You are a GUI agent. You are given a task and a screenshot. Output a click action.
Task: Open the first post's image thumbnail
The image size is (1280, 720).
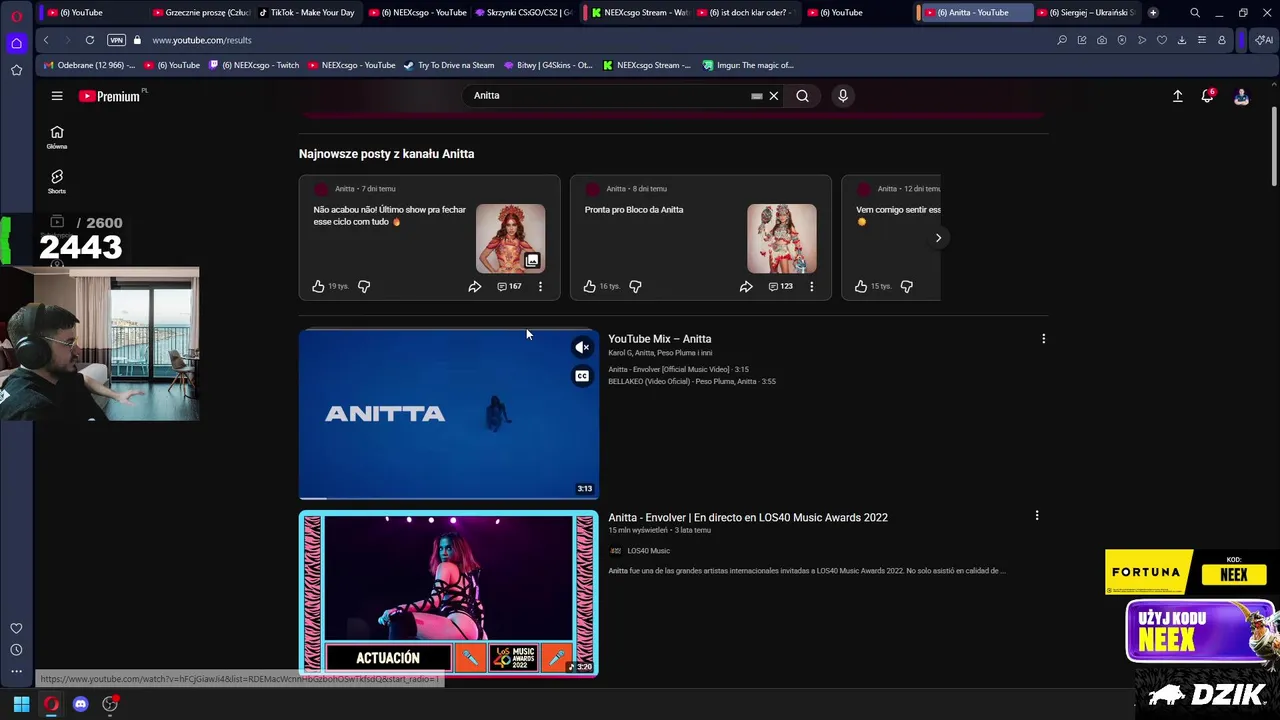point(510,238)
